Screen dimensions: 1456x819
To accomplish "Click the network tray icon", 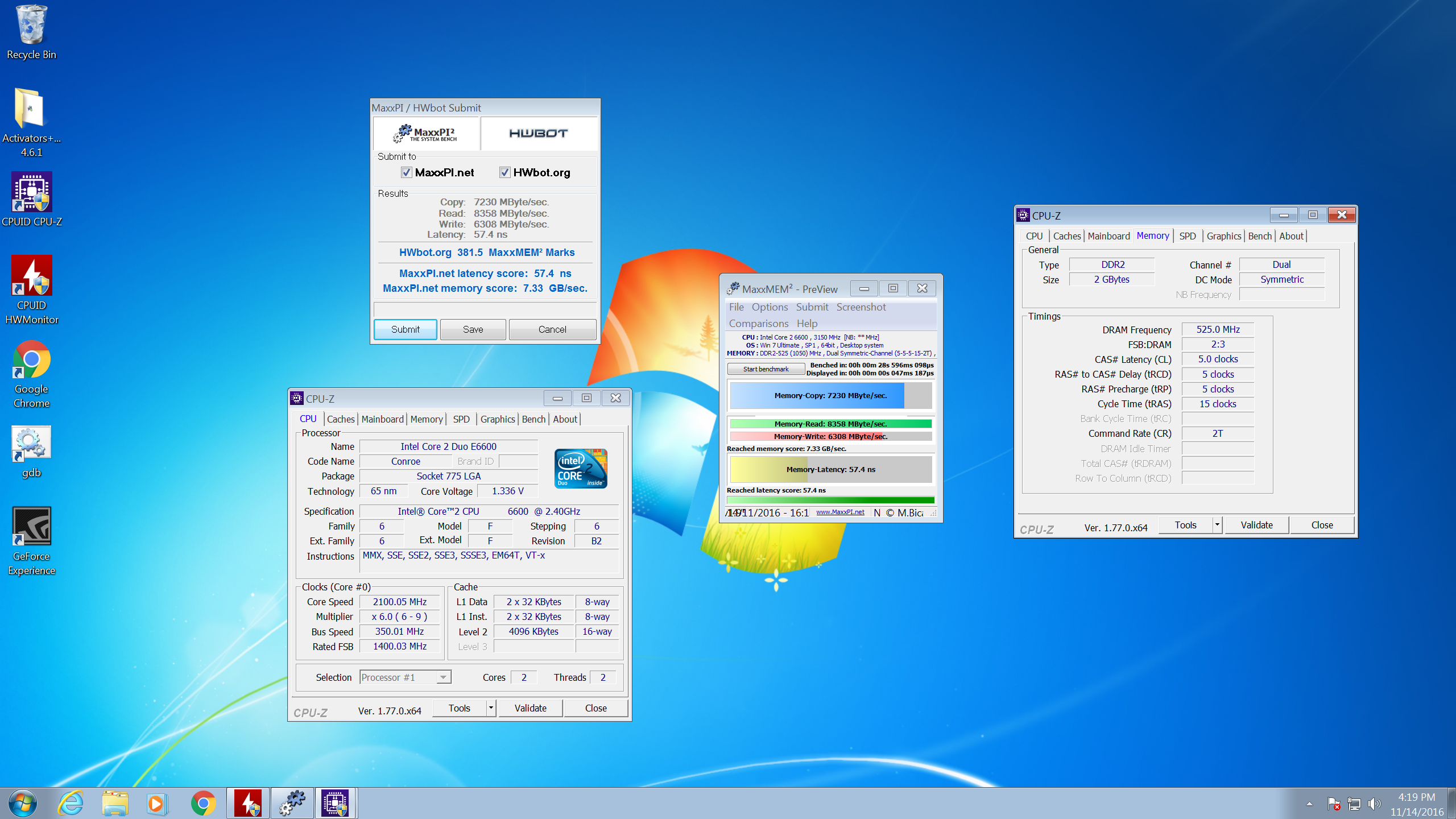I will [x=1354, y=804].
